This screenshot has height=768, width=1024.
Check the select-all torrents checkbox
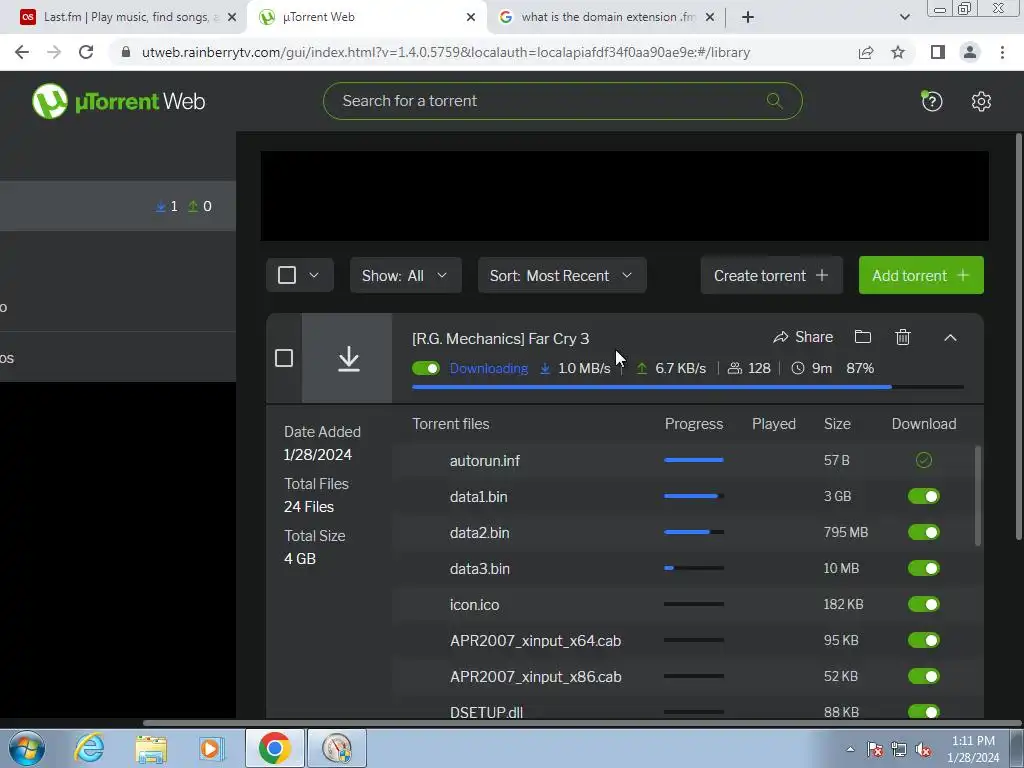click(x=287, y=275)
